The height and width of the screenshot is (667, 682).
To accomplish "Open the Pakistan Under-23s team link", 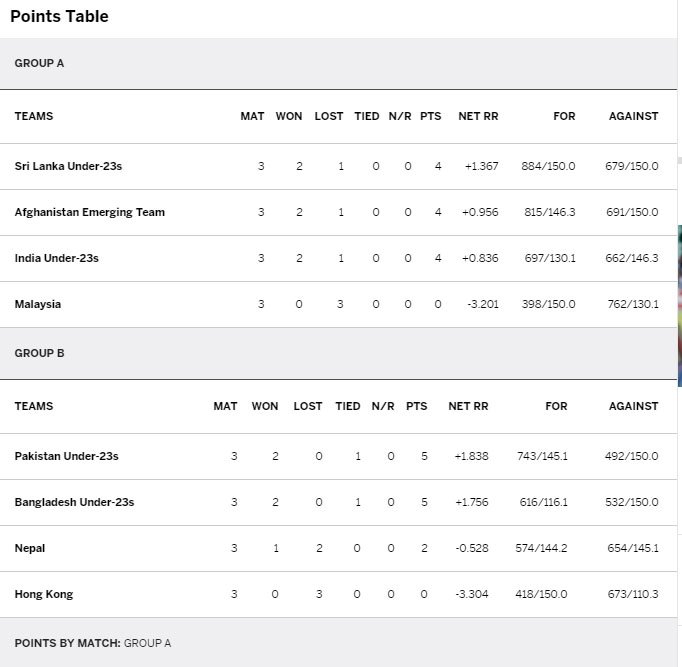I will click(67, 456).
